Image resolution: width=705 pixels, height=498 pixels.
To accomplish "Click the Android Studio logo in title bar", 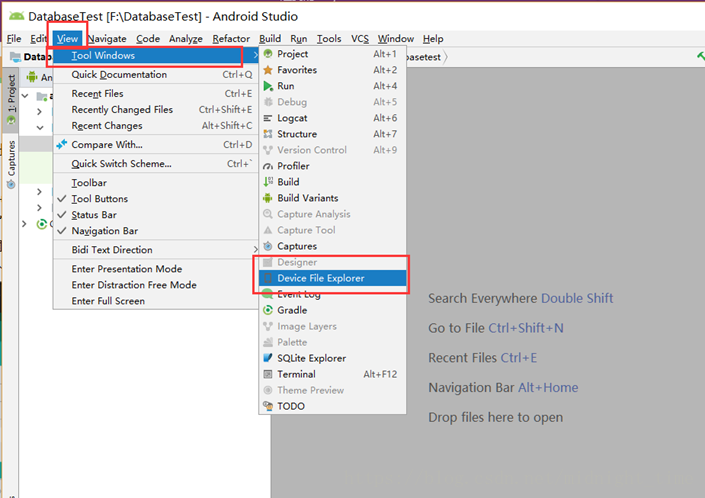I will [x=17, y=17].
